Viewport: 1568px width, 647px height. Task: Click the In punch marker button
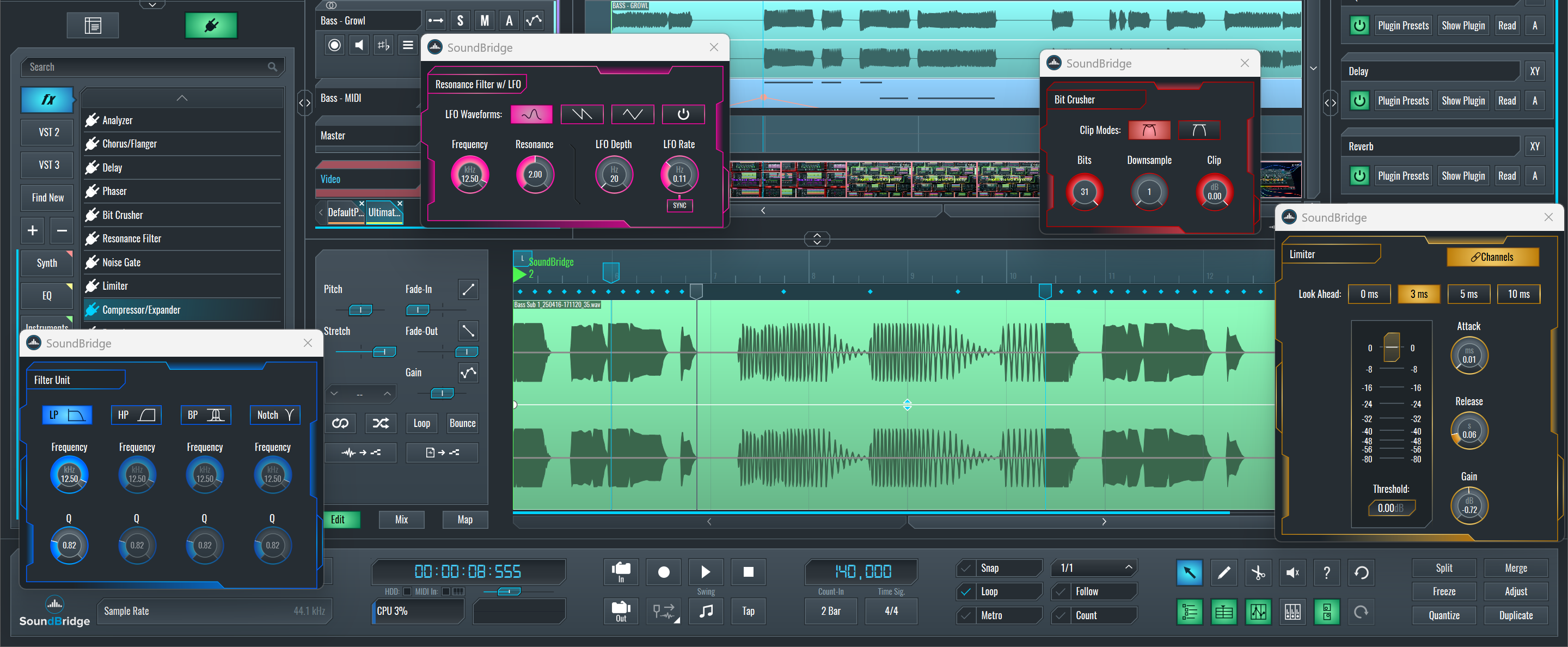pyautogui.click(x=621, y=572)
